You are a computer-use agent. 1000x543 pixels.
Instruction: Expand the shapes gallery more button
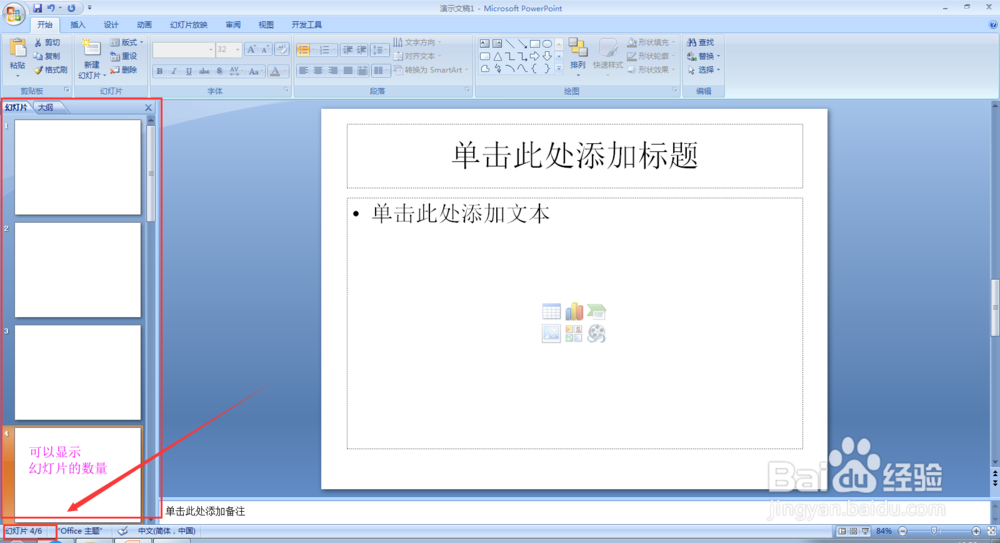(x=559, y=69)
